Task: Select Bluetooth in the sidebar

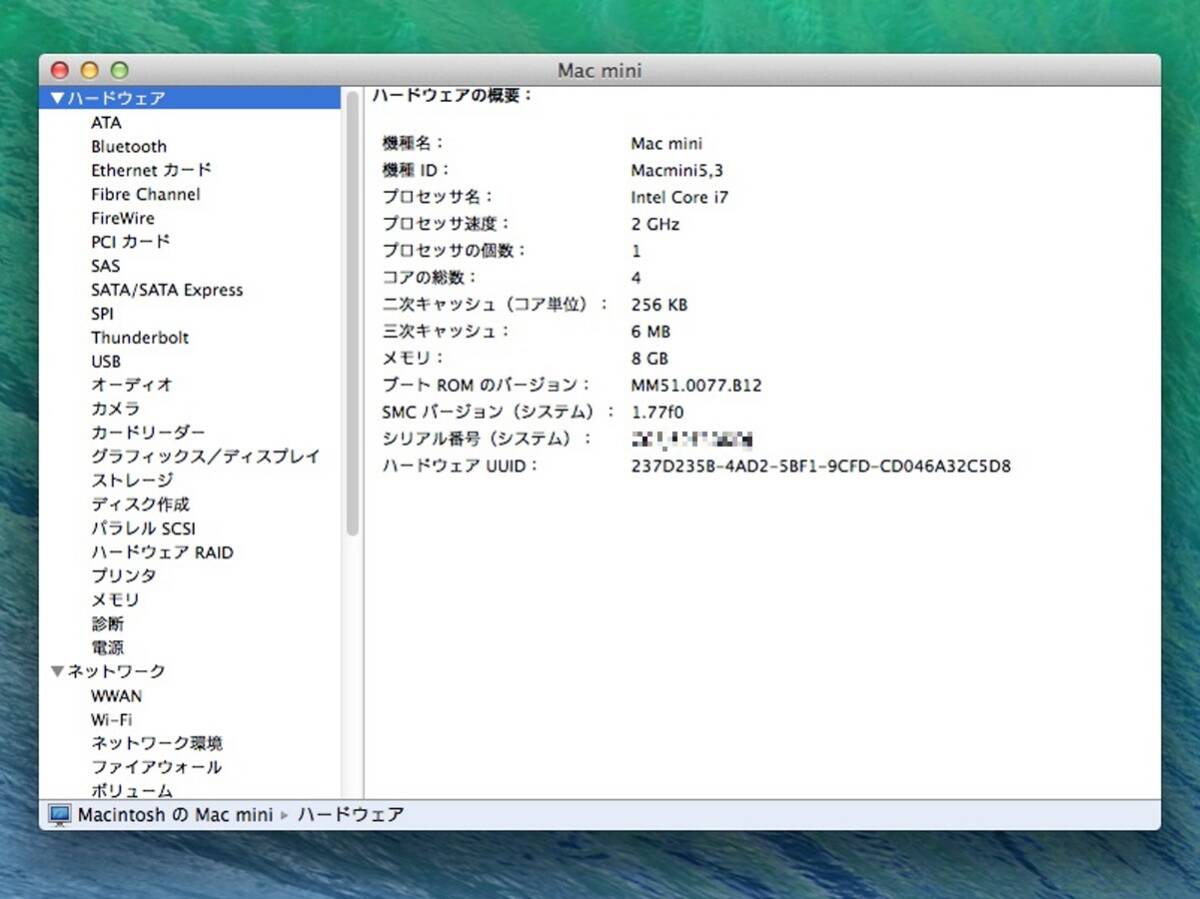Action: click(x=129, y=146)
